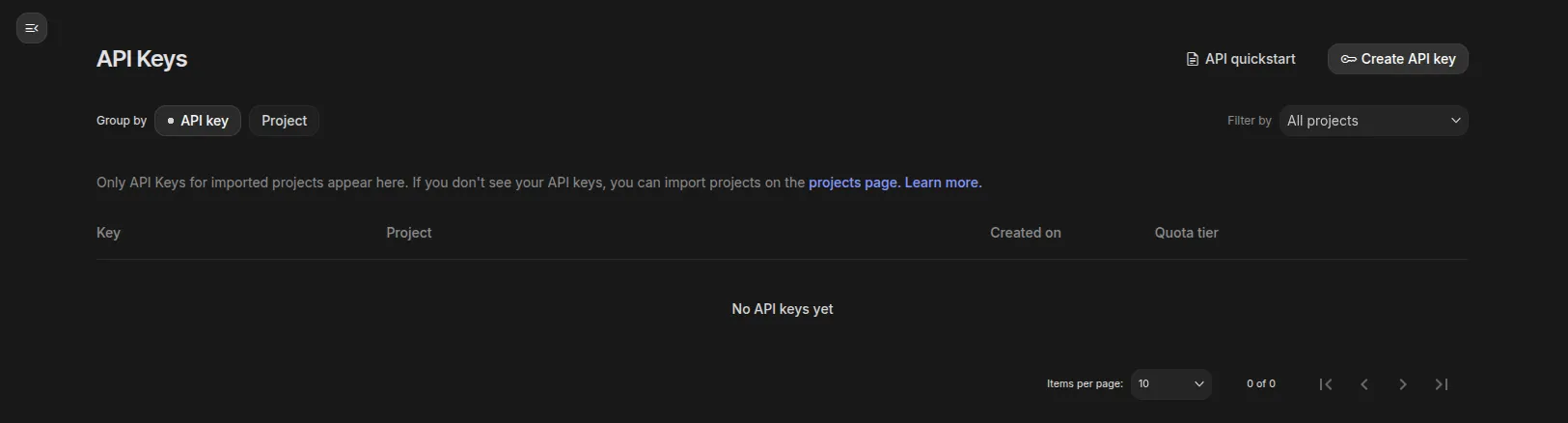Open the API quickstart guide
Viewport: 1568px width, 423px height.
[x=1250, y=59]
